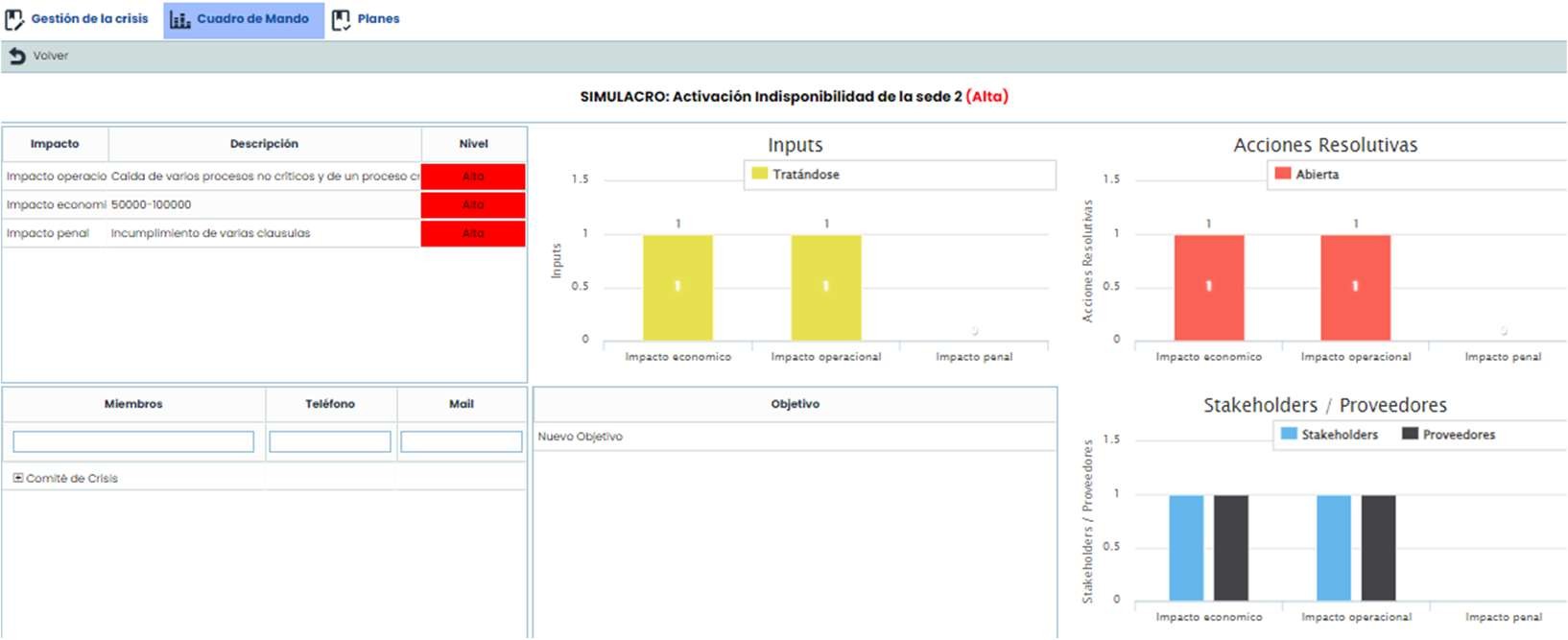Click the yellow Impacto economico Inputs bar
This screenshot has width=1568, height=640.
[x=677, y=288]
